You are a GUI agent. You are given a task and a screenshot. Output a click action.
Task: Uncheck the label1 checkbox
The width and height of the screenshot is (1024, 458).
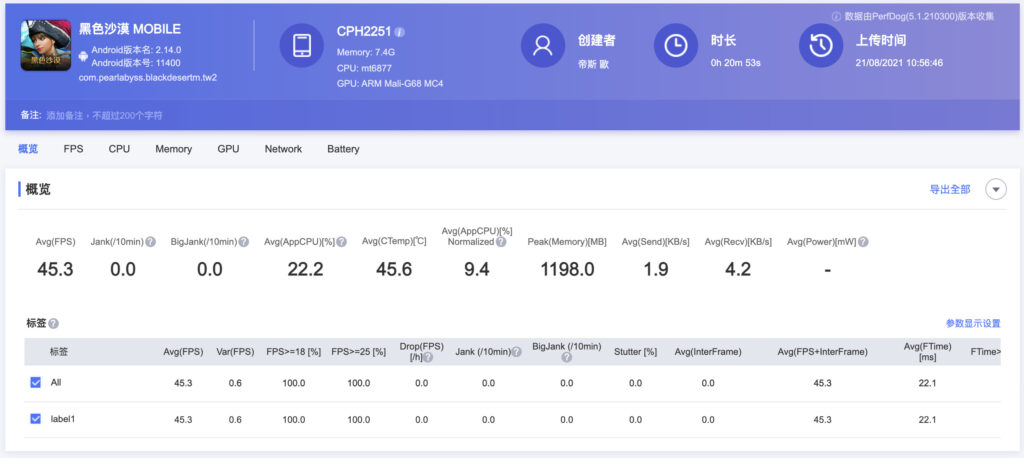click(x=35, y=419)
